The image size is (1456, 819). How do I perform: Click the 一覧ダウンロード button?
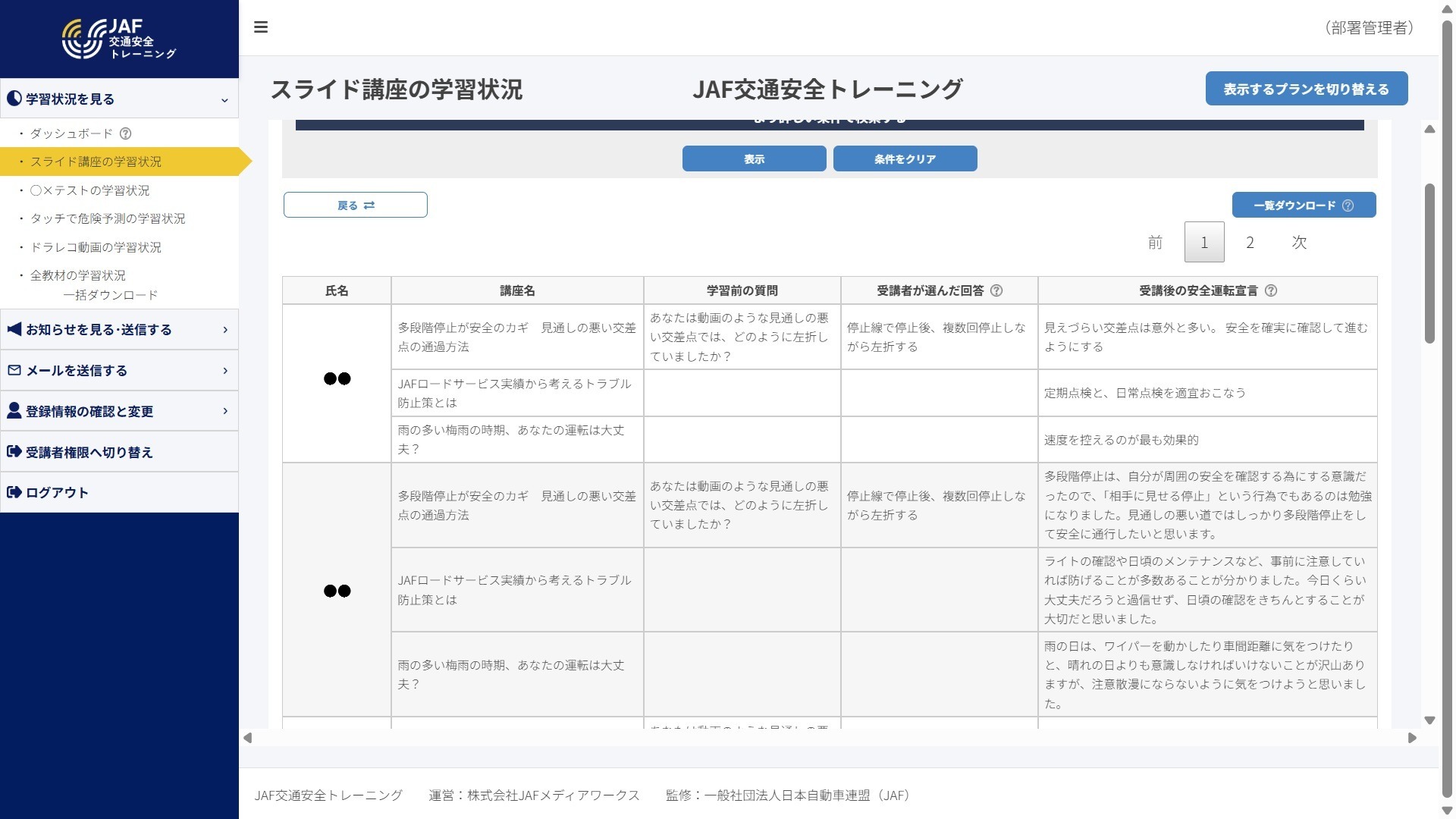point(1304,205)
